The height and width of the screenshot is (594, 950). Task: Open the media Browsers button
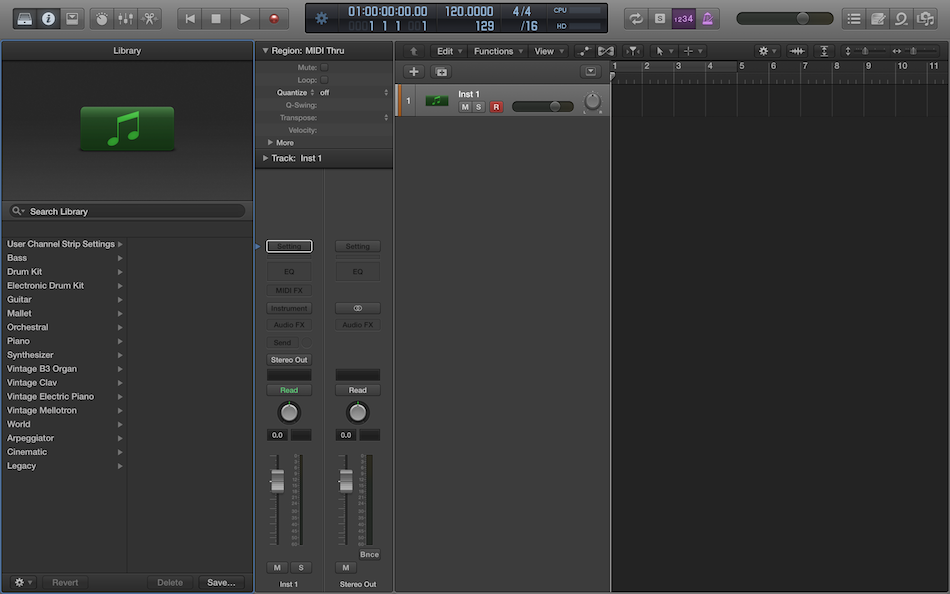click(925, 19)
